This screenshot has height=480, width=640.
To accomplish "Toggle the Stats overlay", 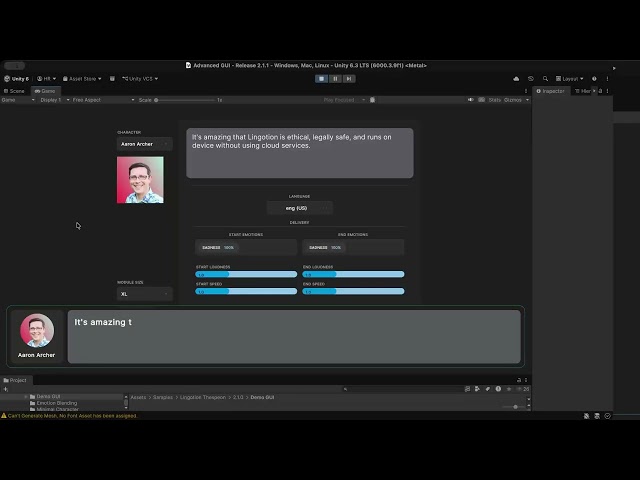I will click(495, 100).
